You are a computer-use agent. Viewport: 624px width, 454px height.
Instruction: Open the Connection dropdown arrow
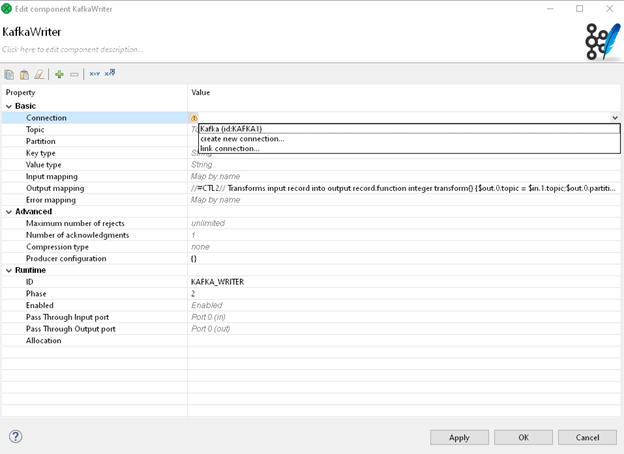pos(614,118)
